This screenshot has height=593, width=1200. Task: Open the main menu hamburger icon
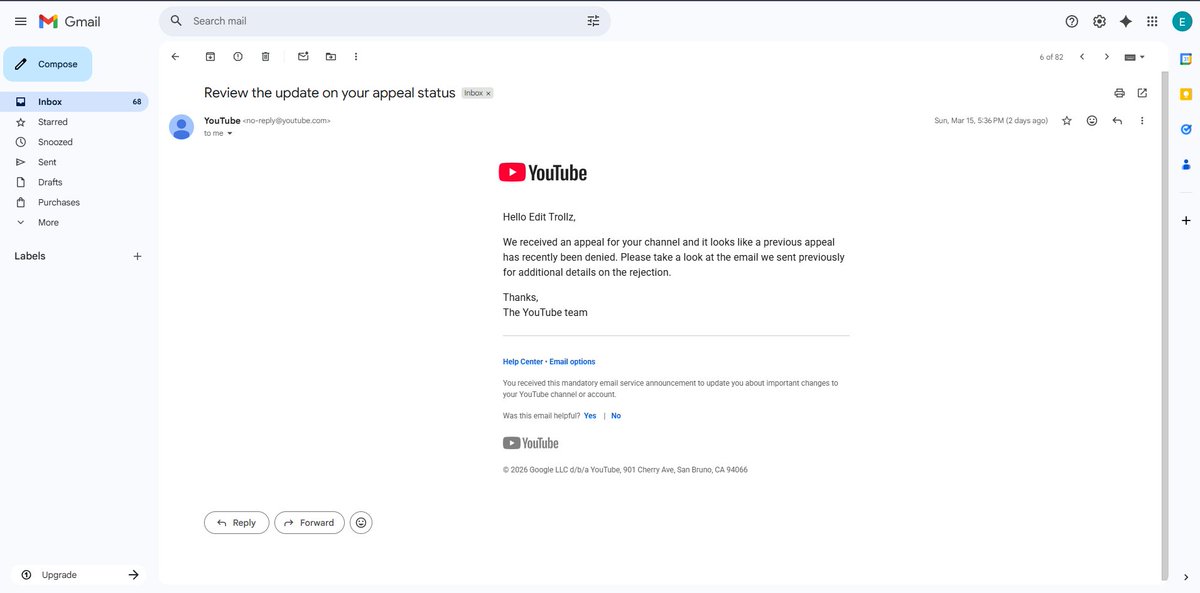[x=20, y=21]
